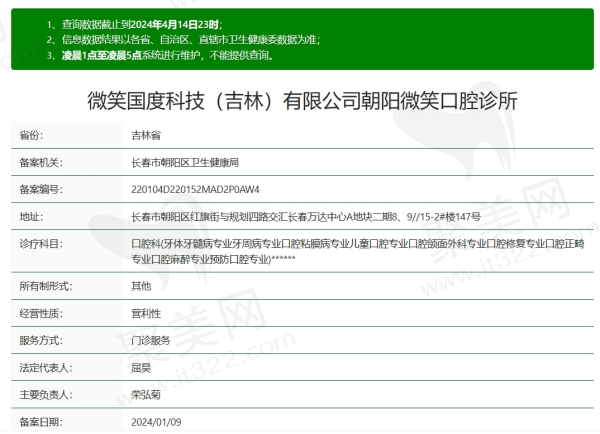Select the value 长春市朝阳区卫生健康局
This screenshot has height=434, width=600.
pyautogui.click(x=185, y=163)
